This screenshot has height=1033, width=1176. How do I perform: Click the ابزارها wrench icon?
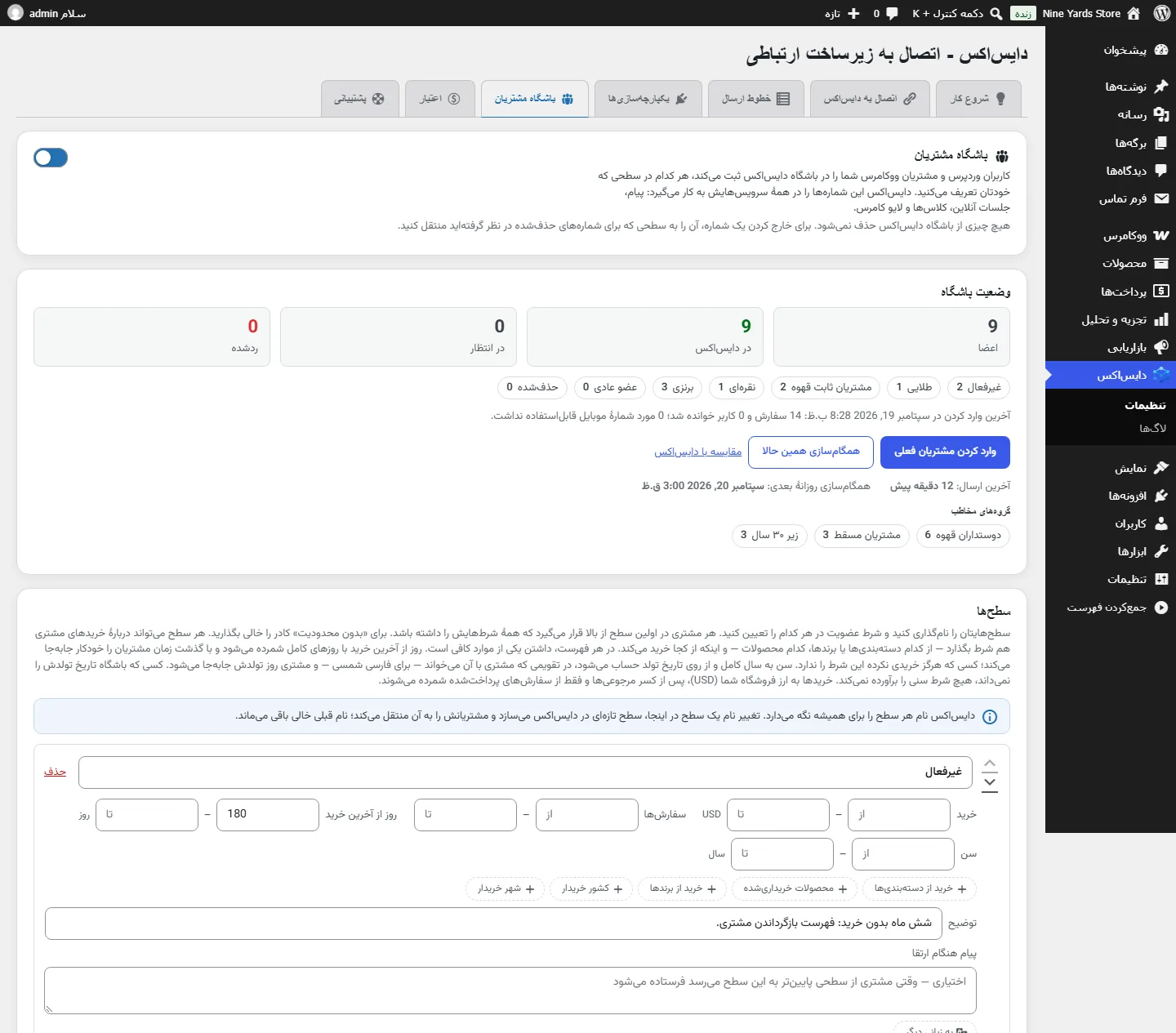[1161, 551]
